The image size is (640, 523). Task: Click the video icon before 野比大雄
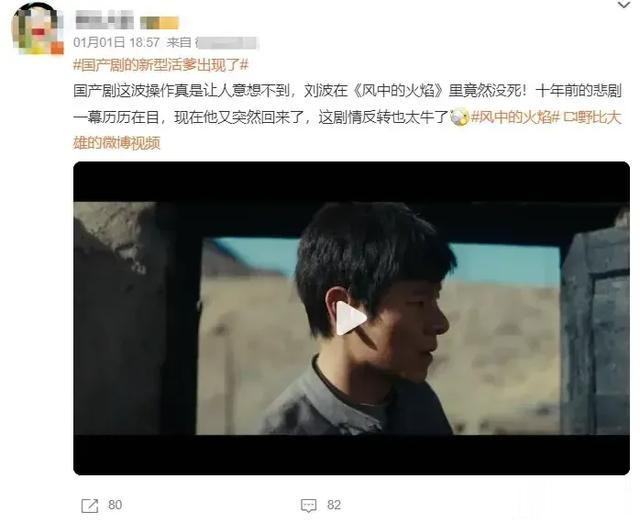pos(569,118)
